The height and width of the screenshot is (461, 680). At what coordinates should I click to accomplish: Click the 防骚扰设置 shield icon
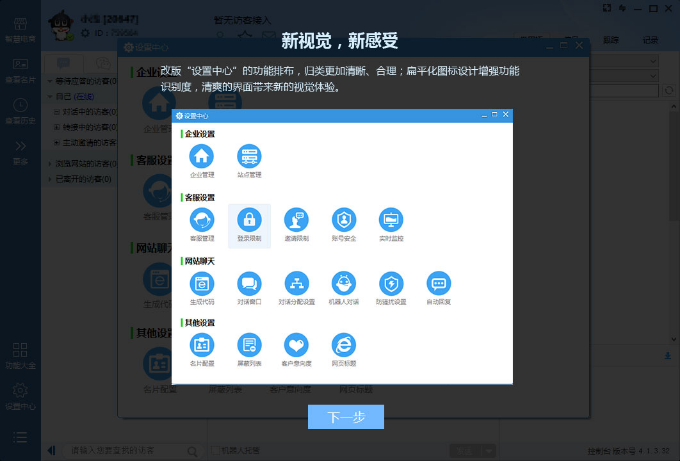point(391,282)
